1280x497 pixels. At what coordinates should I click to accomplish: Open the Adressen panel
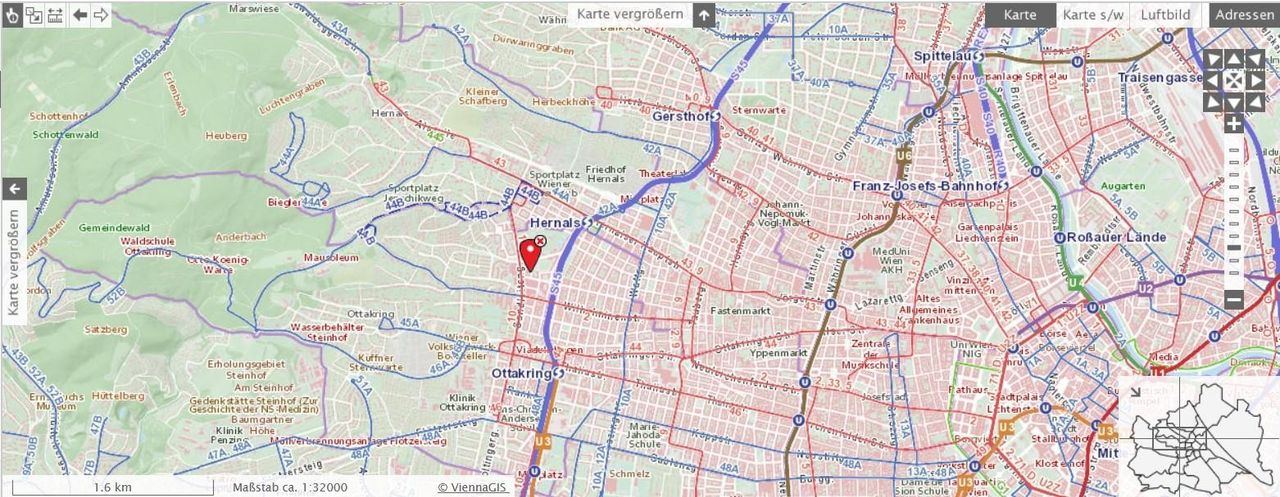point(1244,15)
